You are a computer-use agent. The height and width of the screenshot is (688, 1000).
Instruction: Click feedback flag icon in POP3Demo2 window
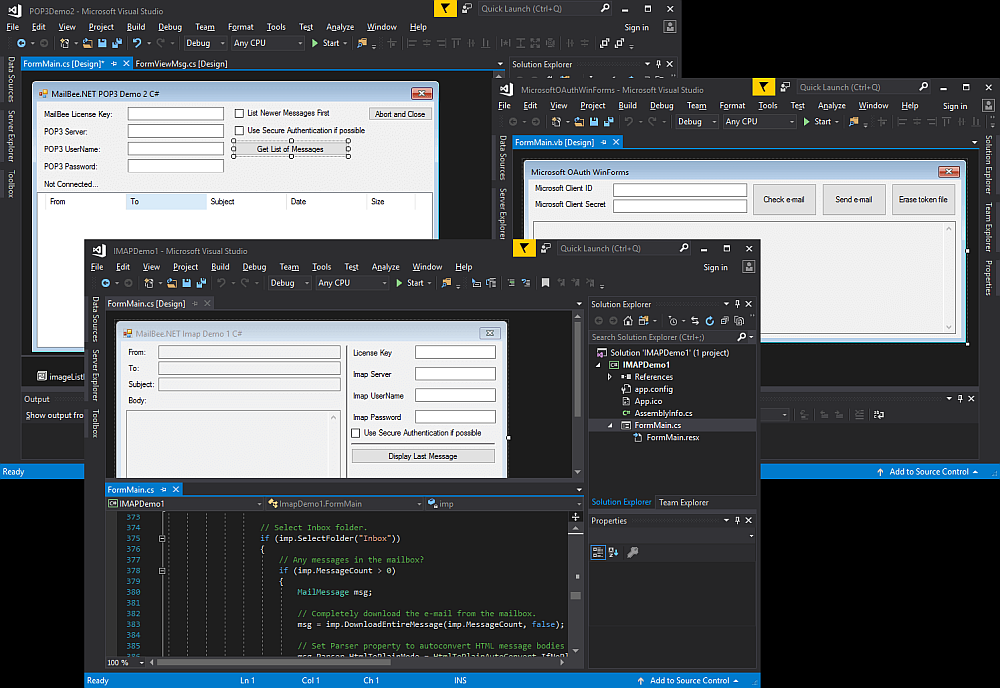point(445,8)
